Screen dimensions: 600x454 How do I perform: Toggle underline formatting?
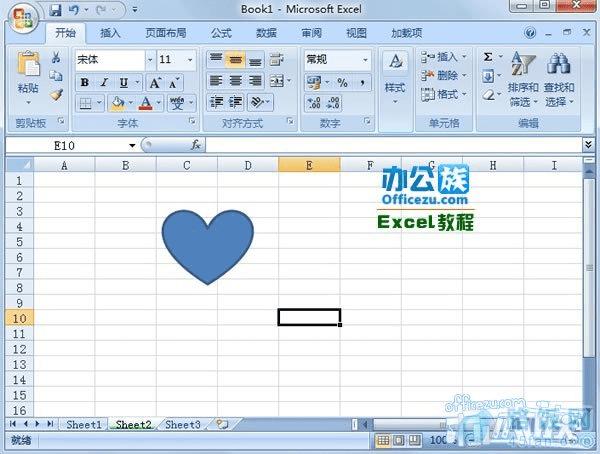[123, 82]
